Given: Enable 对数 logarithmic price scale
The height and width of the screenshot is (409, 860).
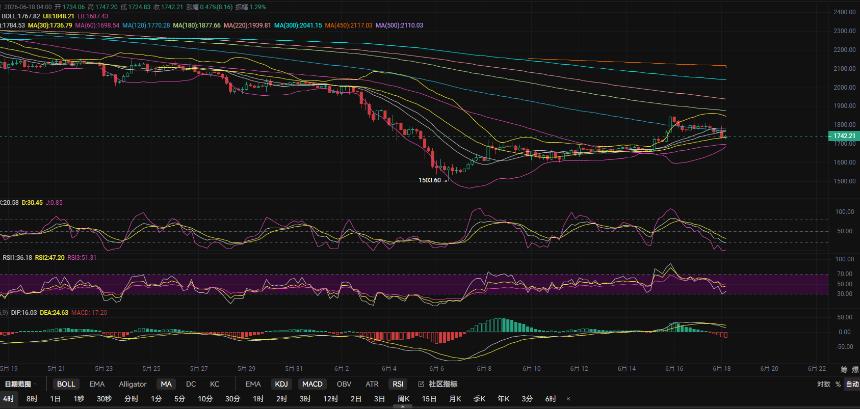Looking at the screenshot, I should (x=823, y=384).
